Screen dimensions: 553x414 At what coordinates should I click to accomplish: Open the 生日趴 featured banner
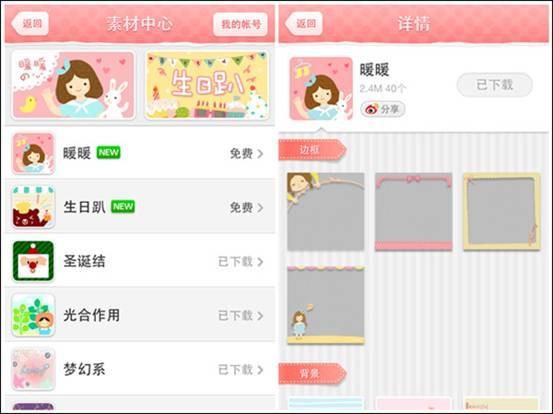pyautogui.click(x=207, y=85)
